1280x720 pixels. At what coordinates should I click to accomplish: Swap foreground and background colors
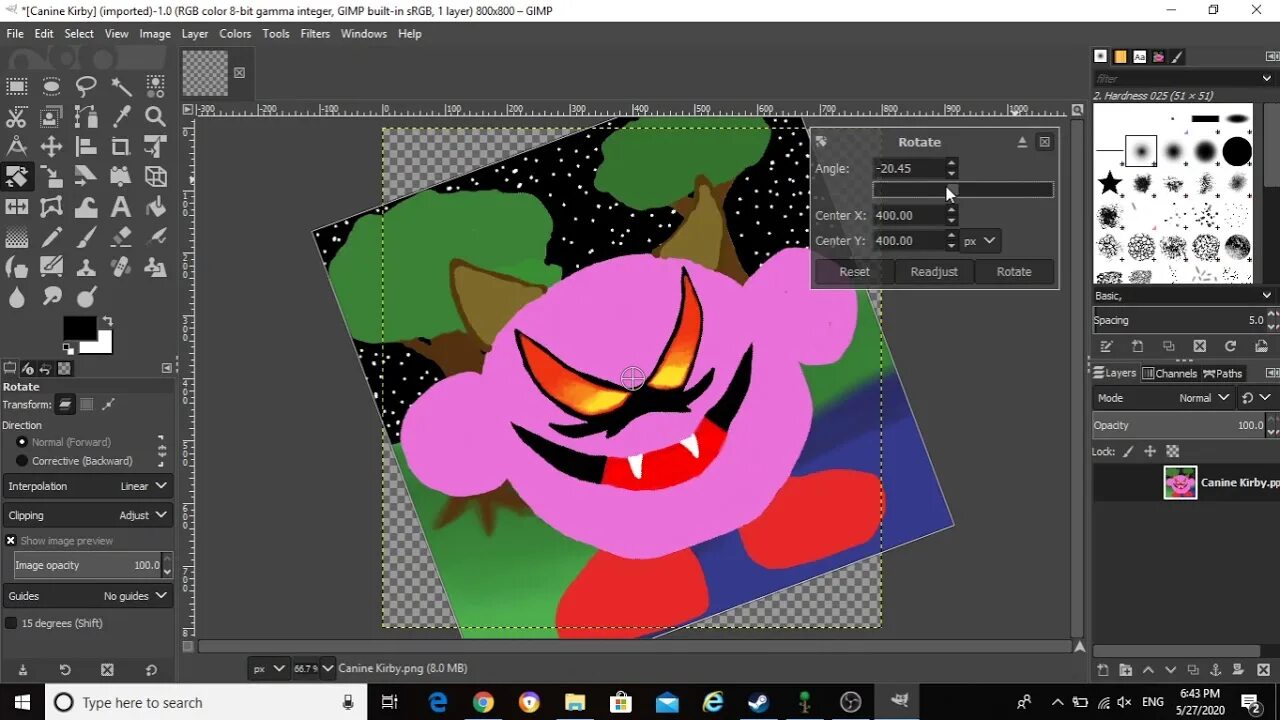(107, 321)
